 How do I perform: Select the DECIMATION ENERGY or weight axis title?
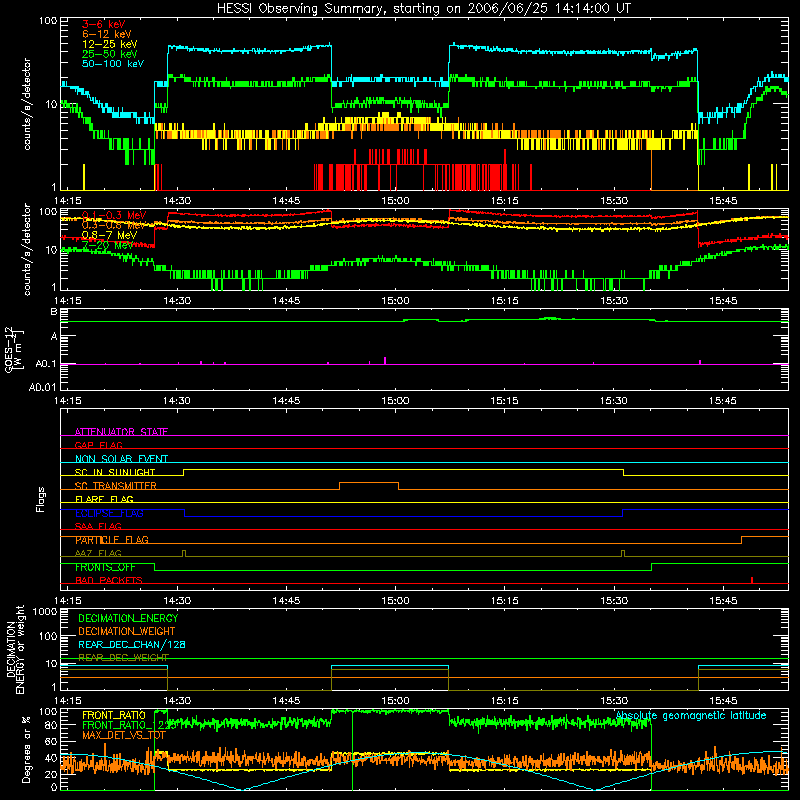click(15, 649)
